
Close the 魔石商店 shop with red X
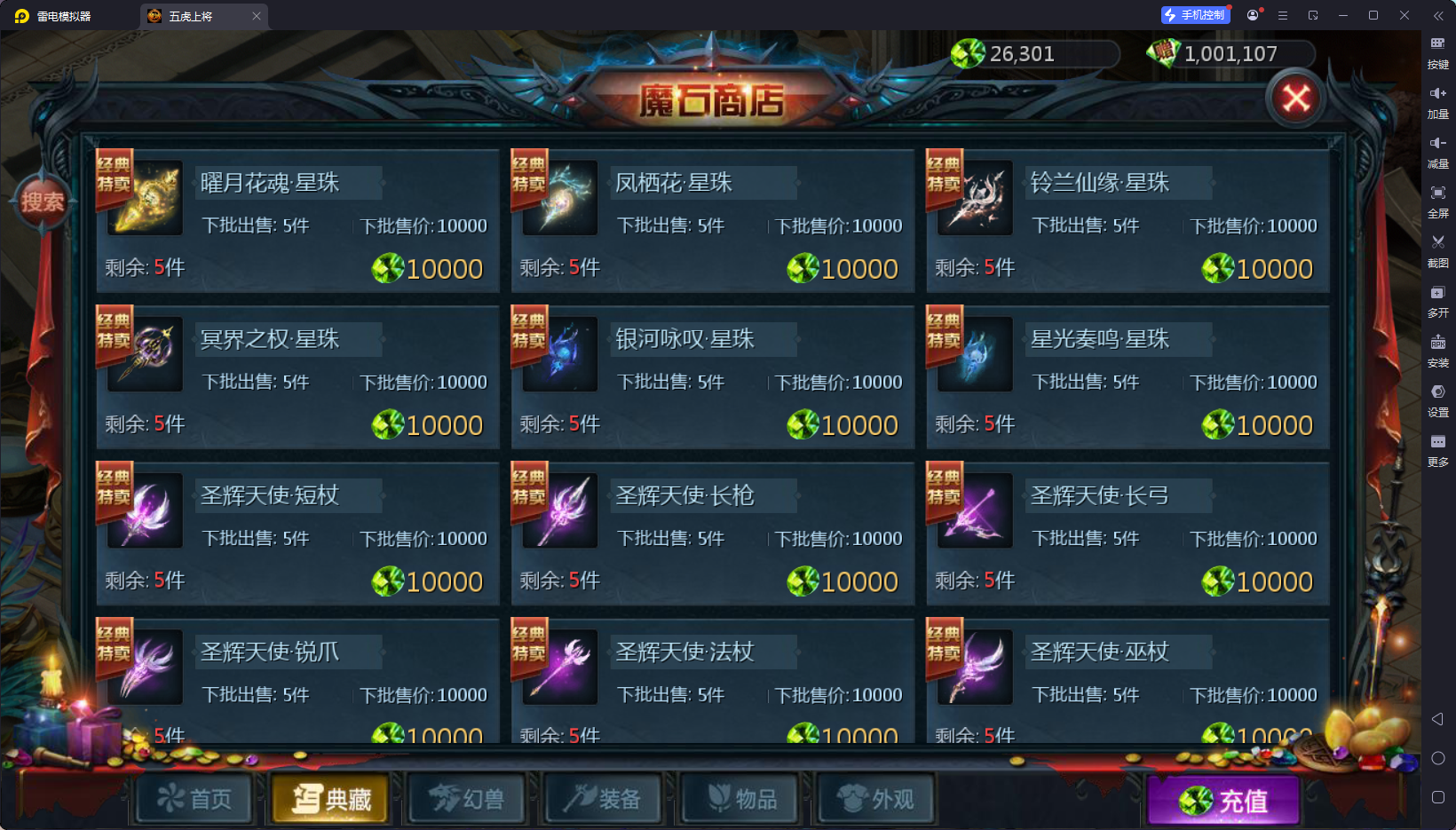[1295, 98]
